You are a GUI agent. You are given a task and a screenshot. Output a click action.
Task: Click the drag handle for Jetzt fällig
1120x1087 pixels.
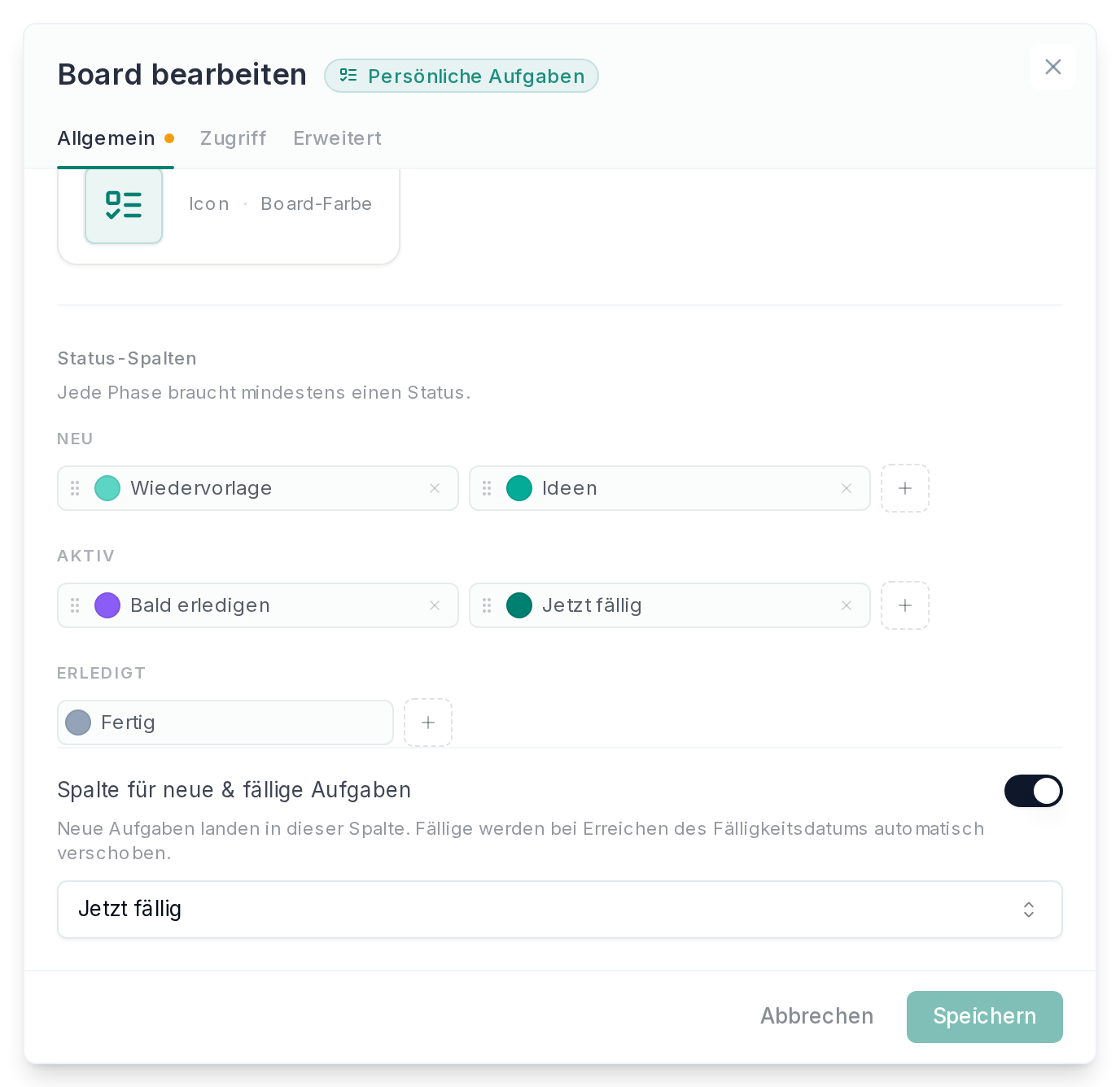tap(487, 605)
